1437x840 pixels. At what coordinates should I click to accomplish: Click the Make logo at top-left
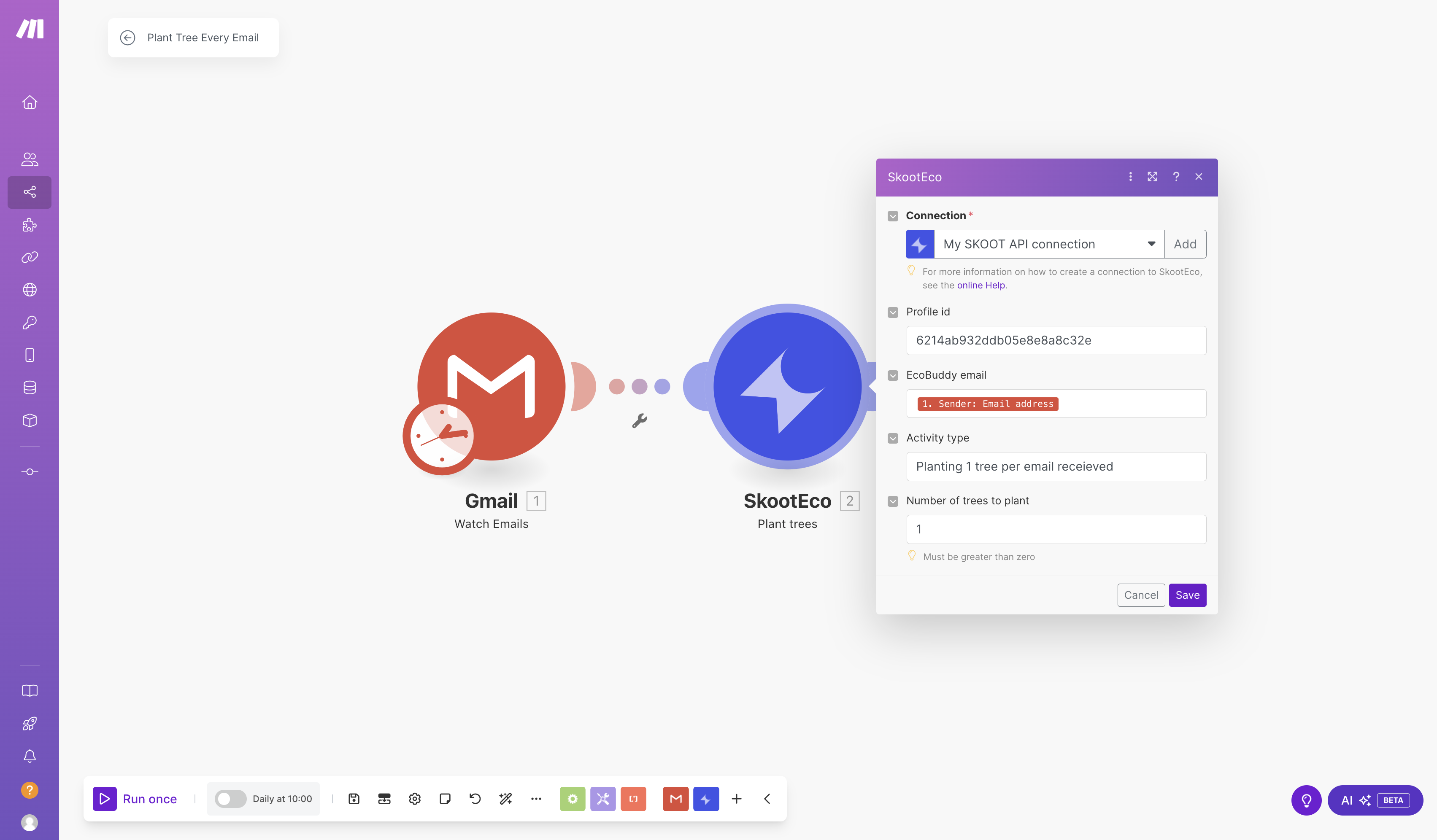tap(30, 29)
